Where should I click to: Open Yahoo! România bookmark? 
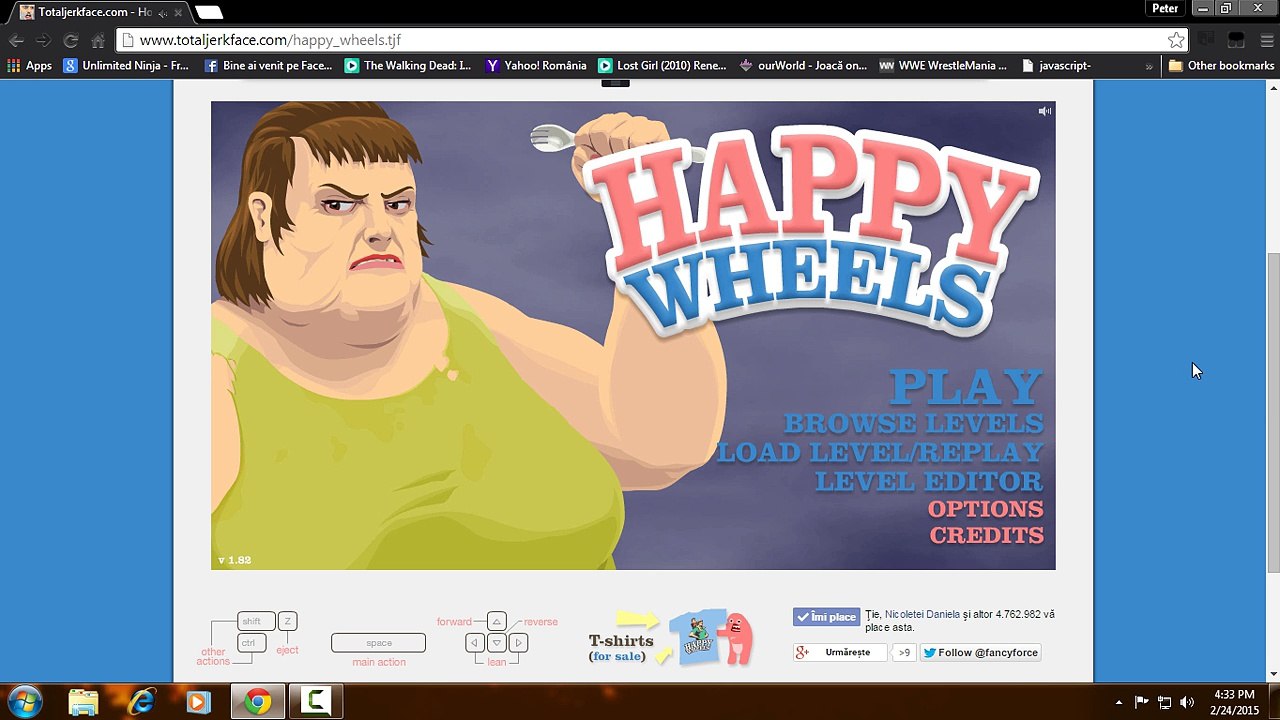click(x=536, y=66)
